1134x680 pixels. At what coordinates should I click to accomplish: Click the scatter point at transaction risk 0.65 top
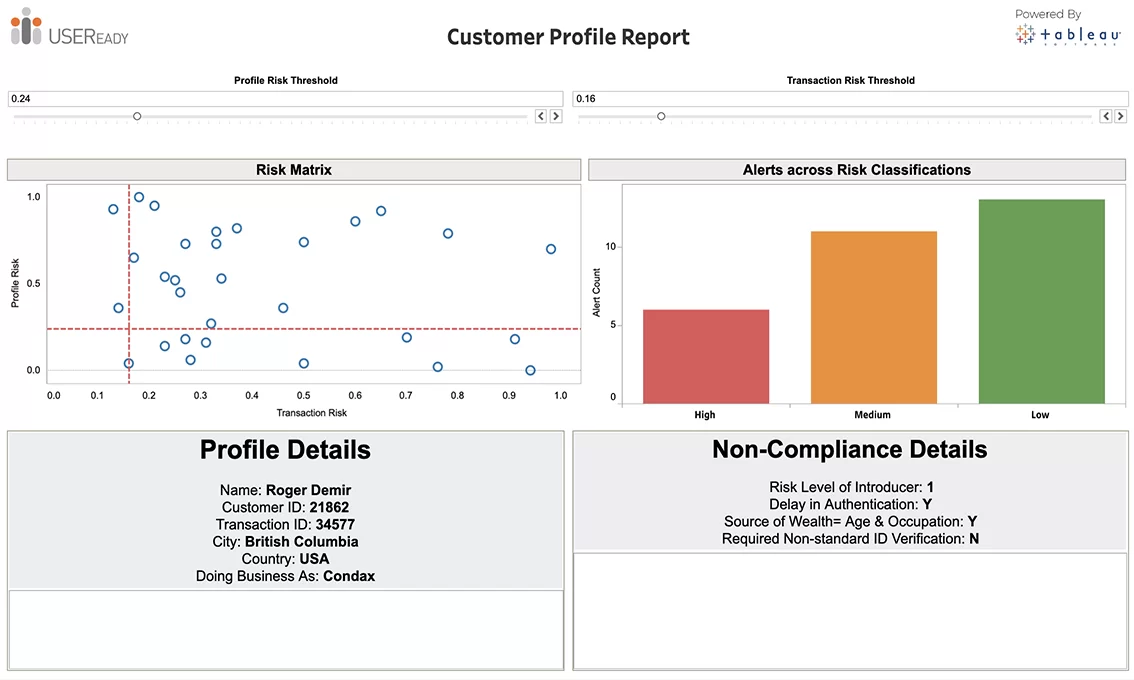[x=381, y=211]
